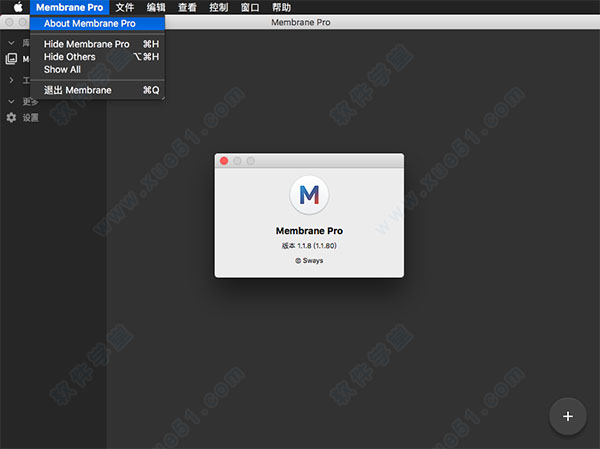Open the 编辑 menu
600x449 pixels.
coord(156,7)
